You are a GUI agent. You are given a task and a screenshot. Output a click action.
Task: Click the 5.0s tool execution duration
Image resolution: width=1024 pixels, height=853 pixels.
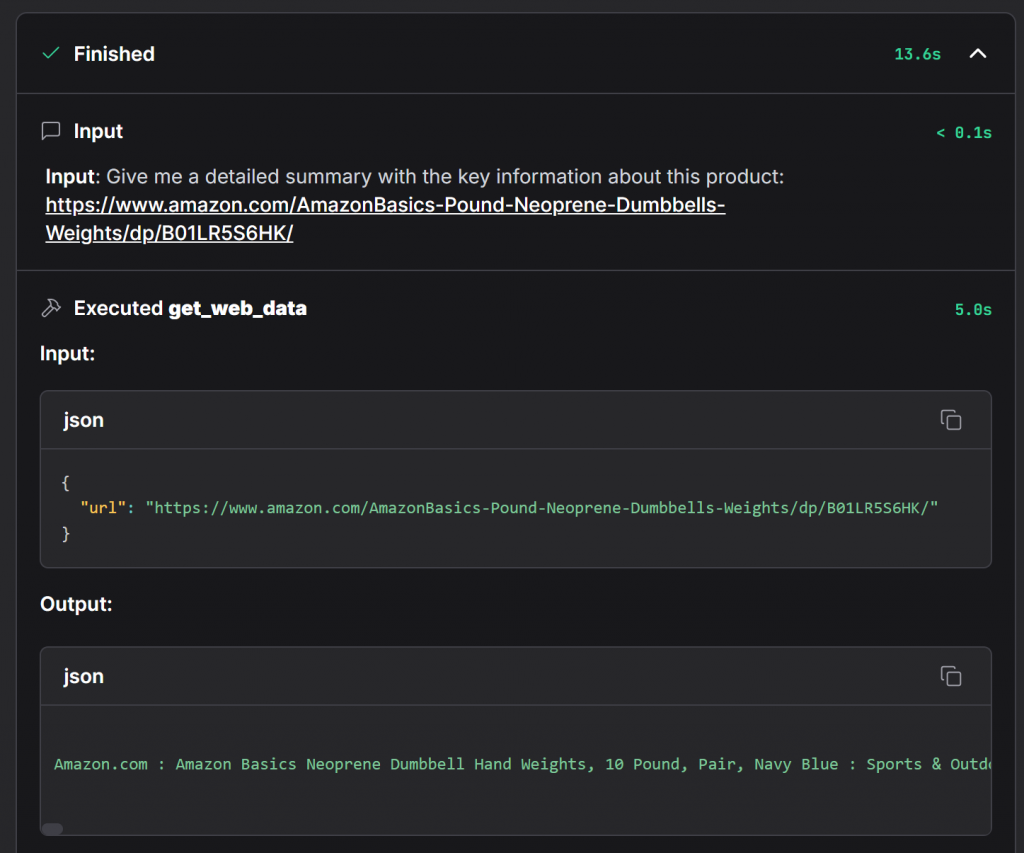click(972, 309)
